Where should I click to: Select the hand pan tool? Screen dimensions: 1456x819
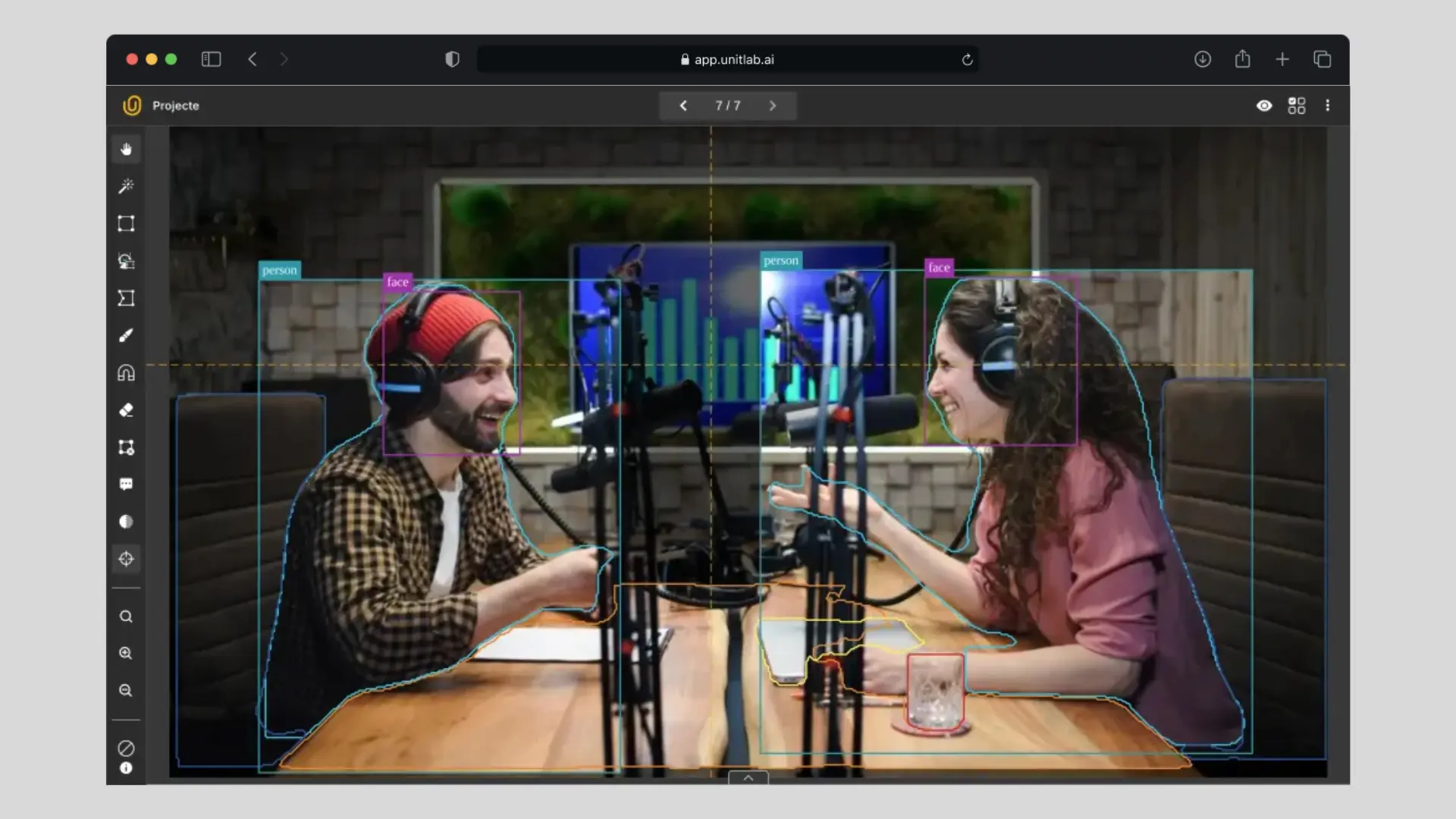pyautogui.click(x=126, y=149)
